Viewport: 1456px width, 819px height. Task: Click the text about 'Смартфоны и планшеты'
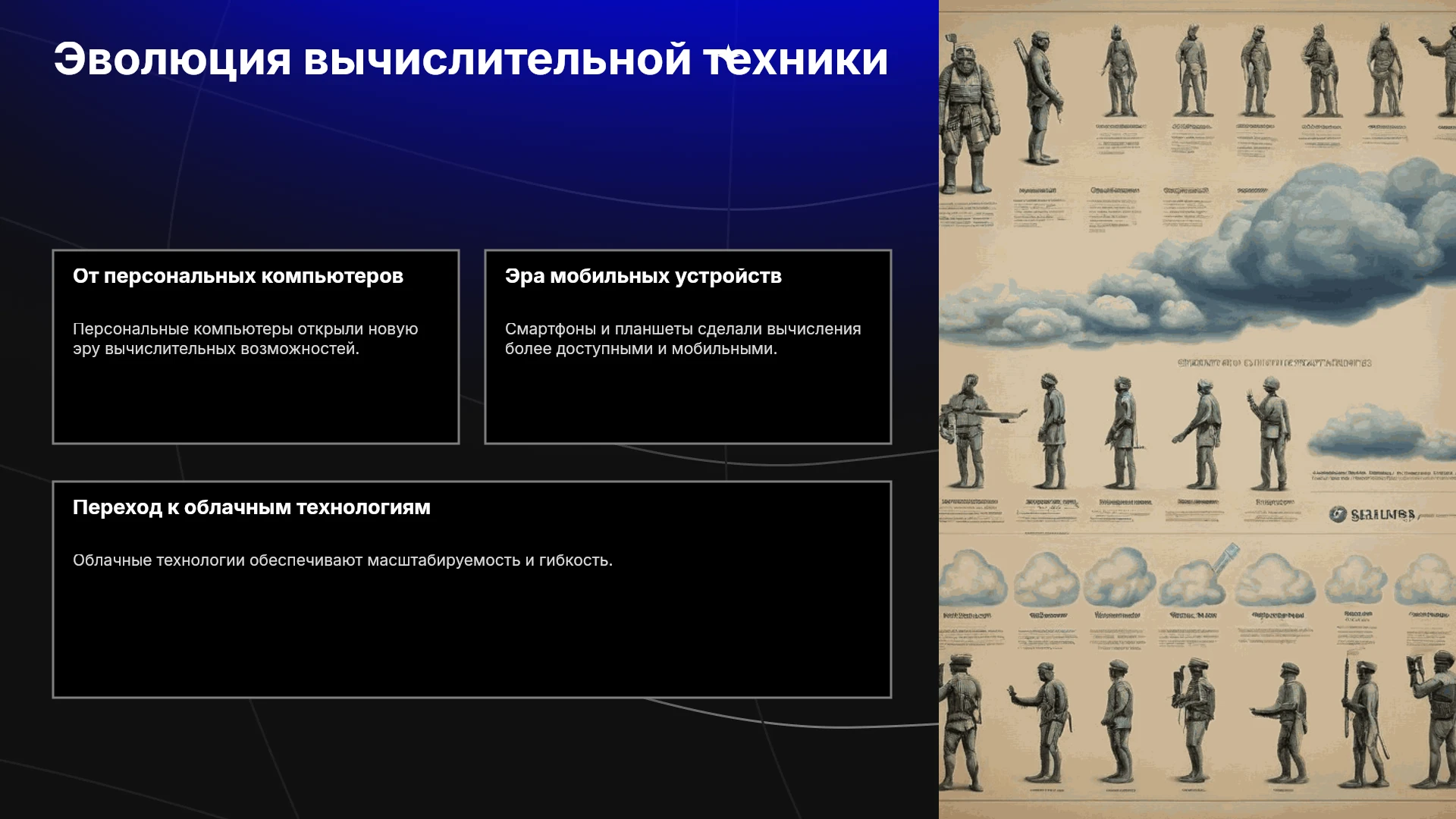(683, 339)
